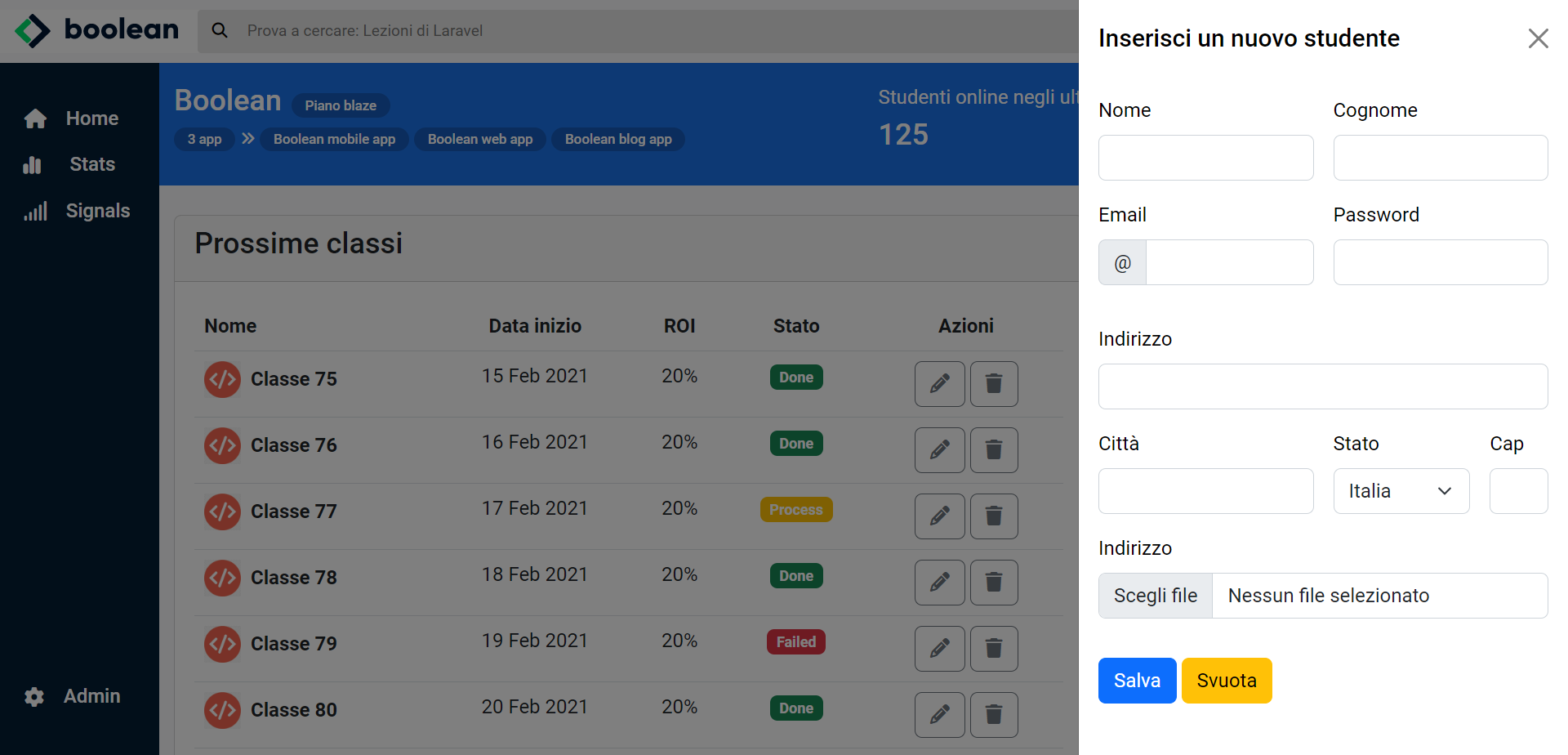Image resolution: width=1568 pixels, height=755 pixels.
Task: Select the Home icon in the sidebar
Action: pyautogui.click(x=36, y=118)
